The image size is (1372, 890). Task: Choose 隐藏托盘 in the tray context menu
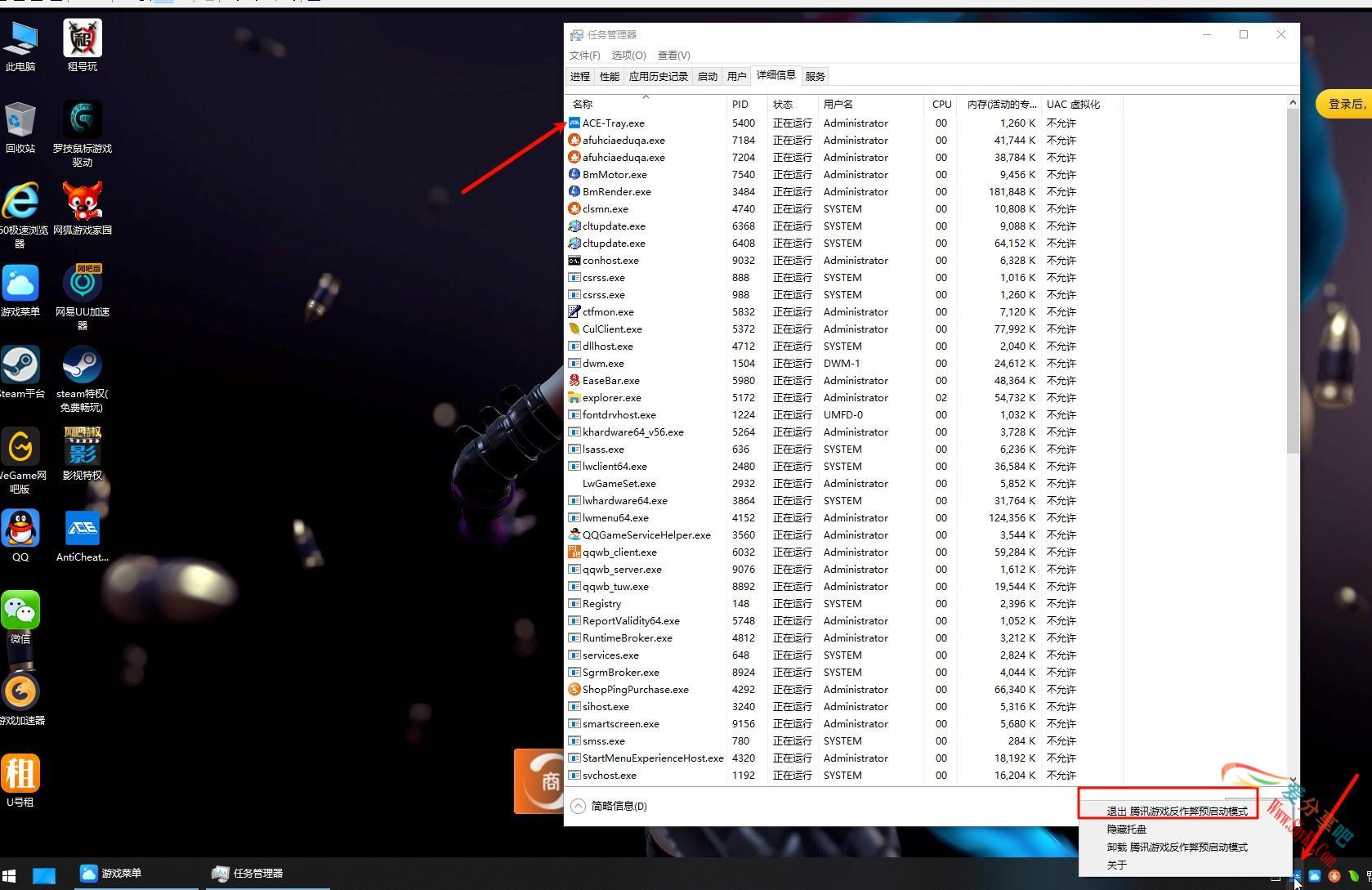(x=1126, y=830)
